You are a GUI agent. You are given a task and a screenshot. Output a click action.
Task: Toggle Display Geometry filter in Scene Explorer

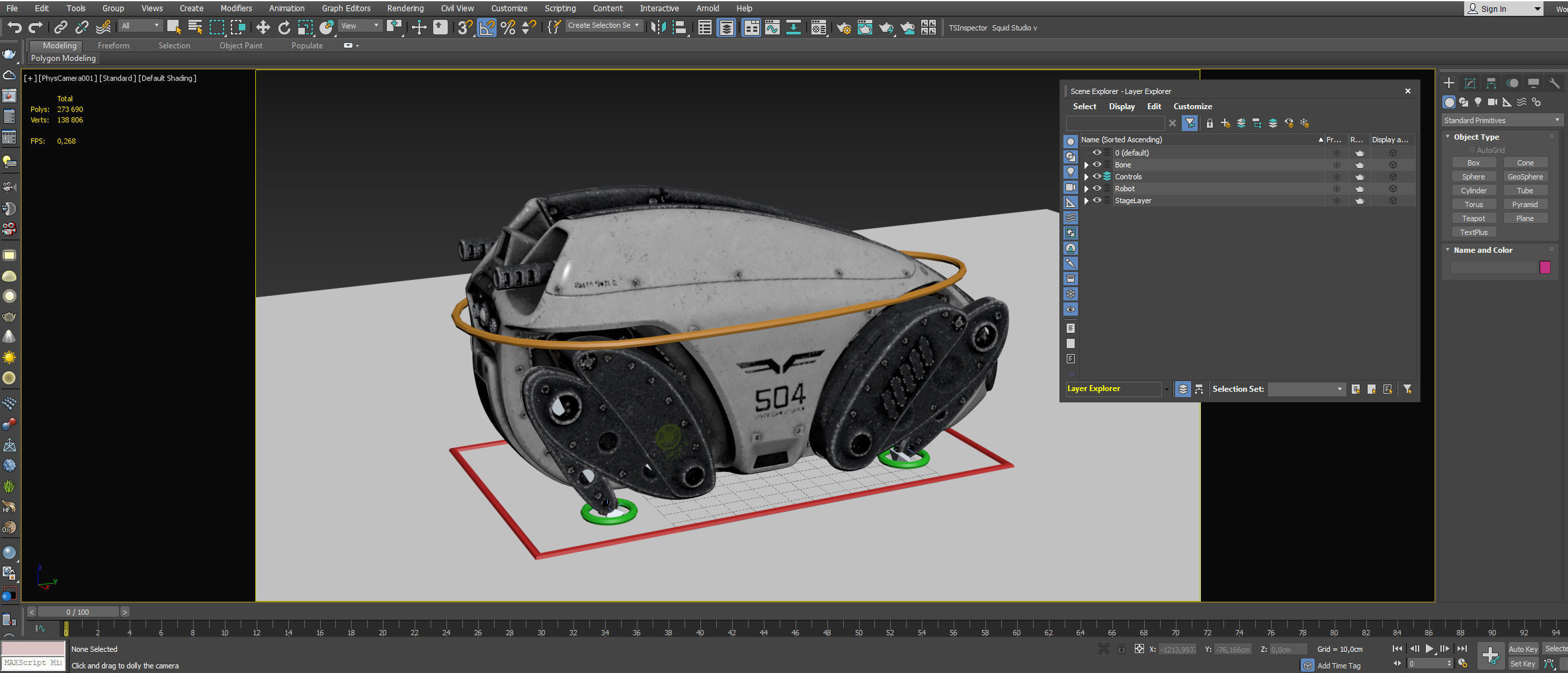(1071, 142)
